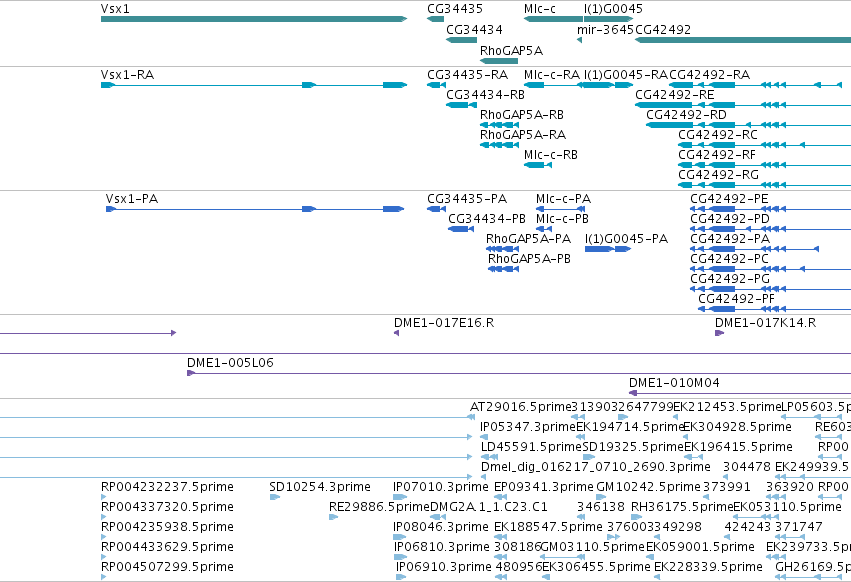Viewport: 851px width, 582px height.
Task: Select the RH36175.5prime EST
Action: tap(637, 517)
